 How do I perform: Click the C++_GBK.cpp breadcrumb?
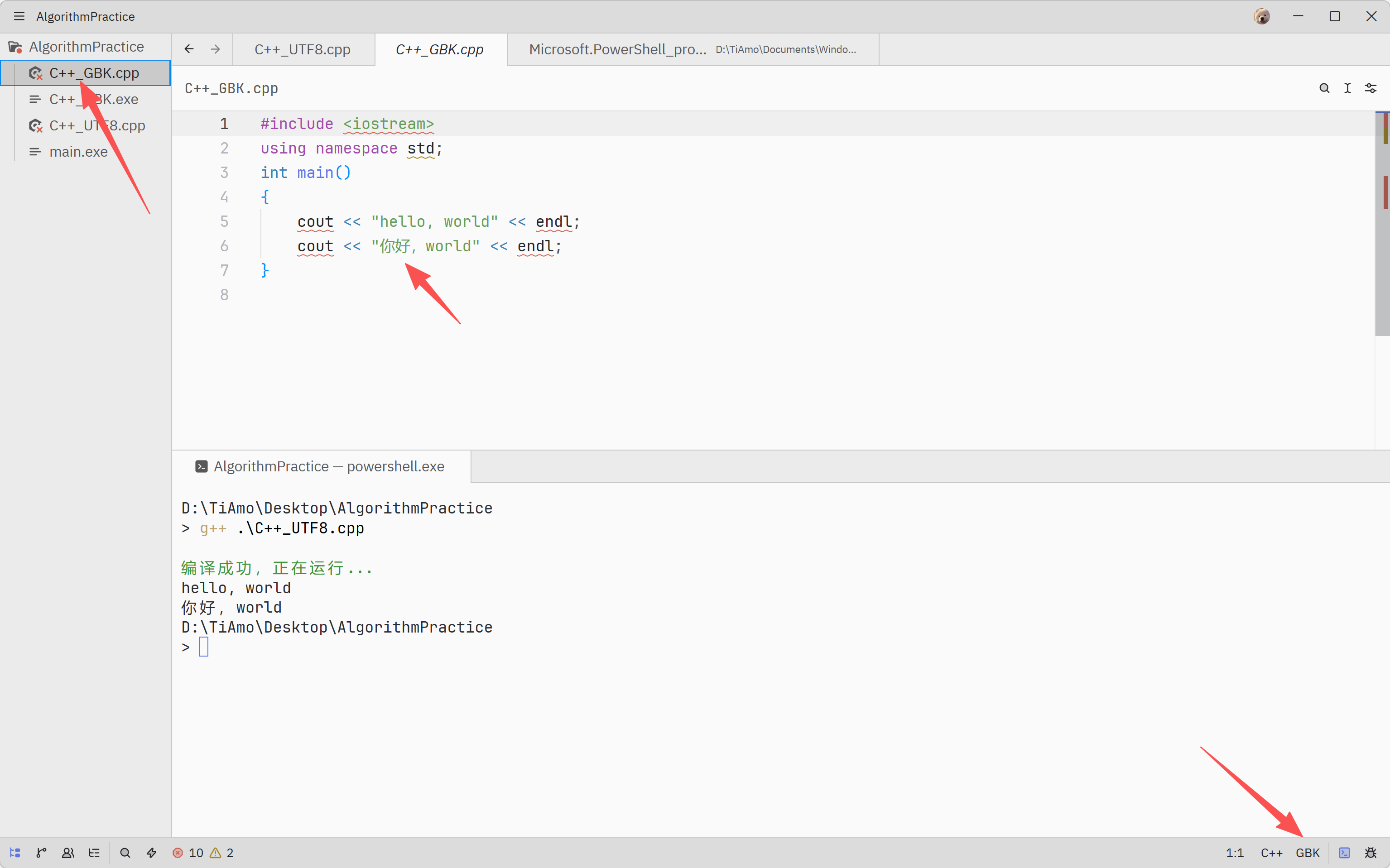click(231, 88)
